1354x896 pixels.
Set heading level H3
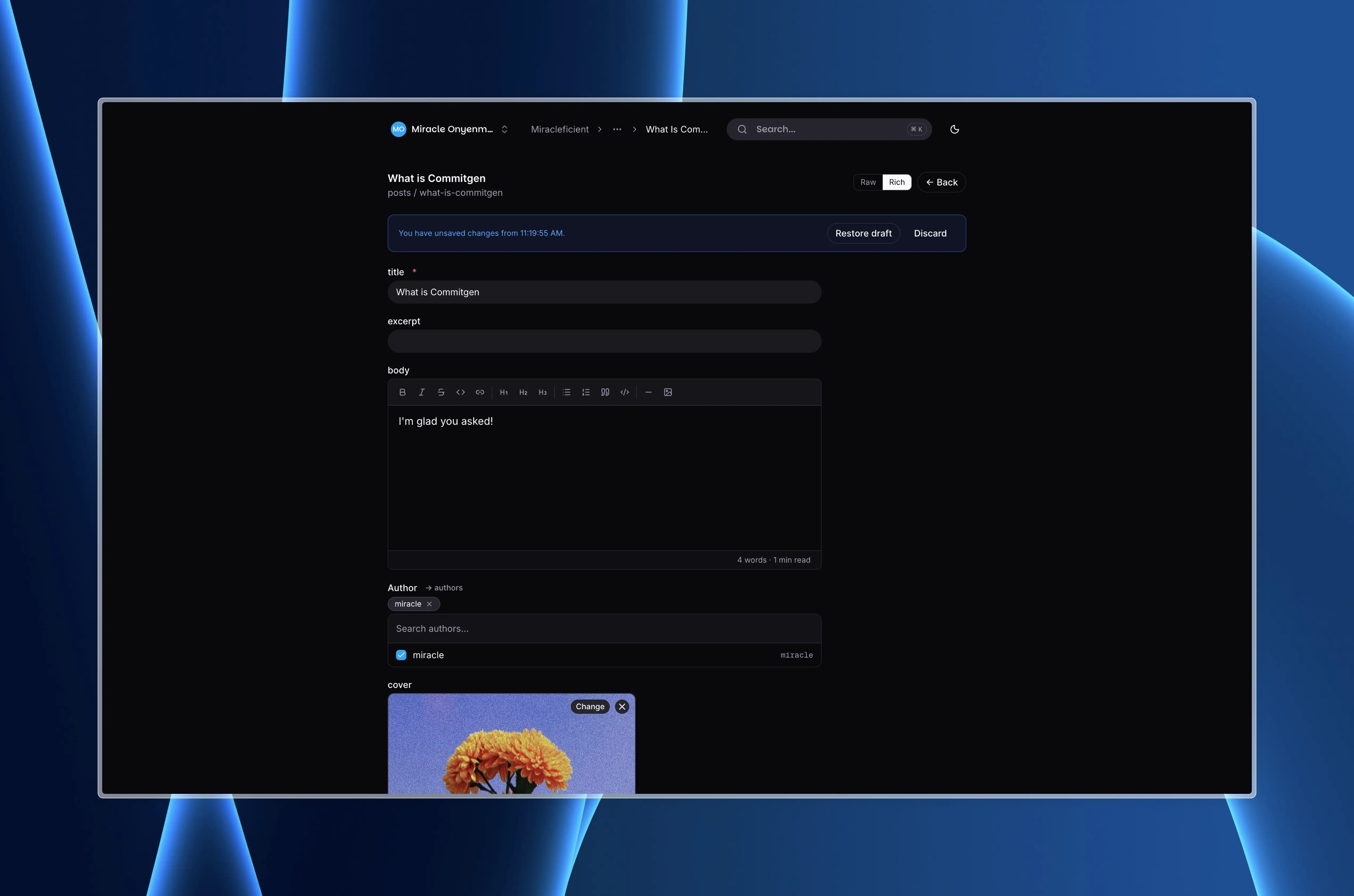[542, 392]
